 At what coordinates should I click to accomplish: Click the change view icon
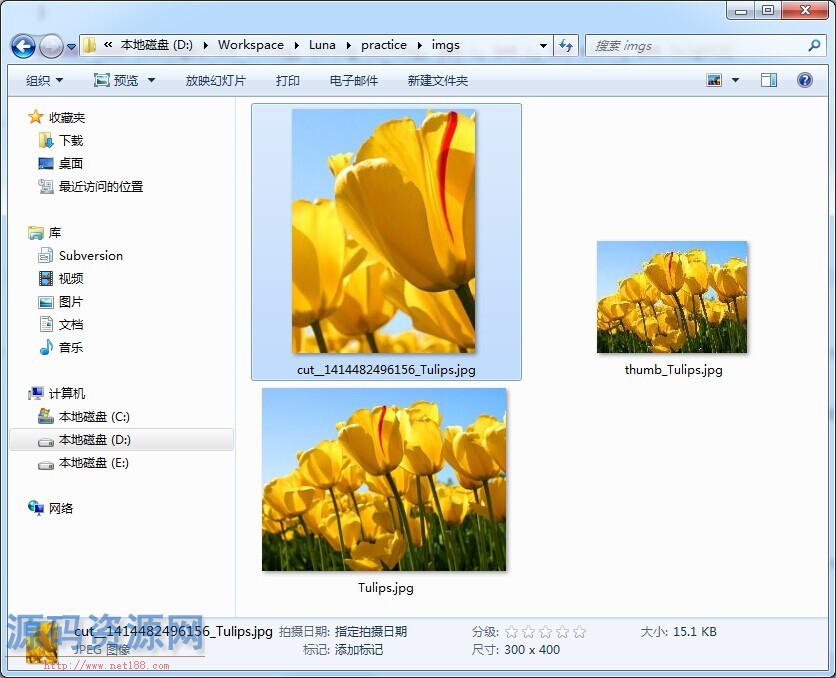click(x=714, y=80)
